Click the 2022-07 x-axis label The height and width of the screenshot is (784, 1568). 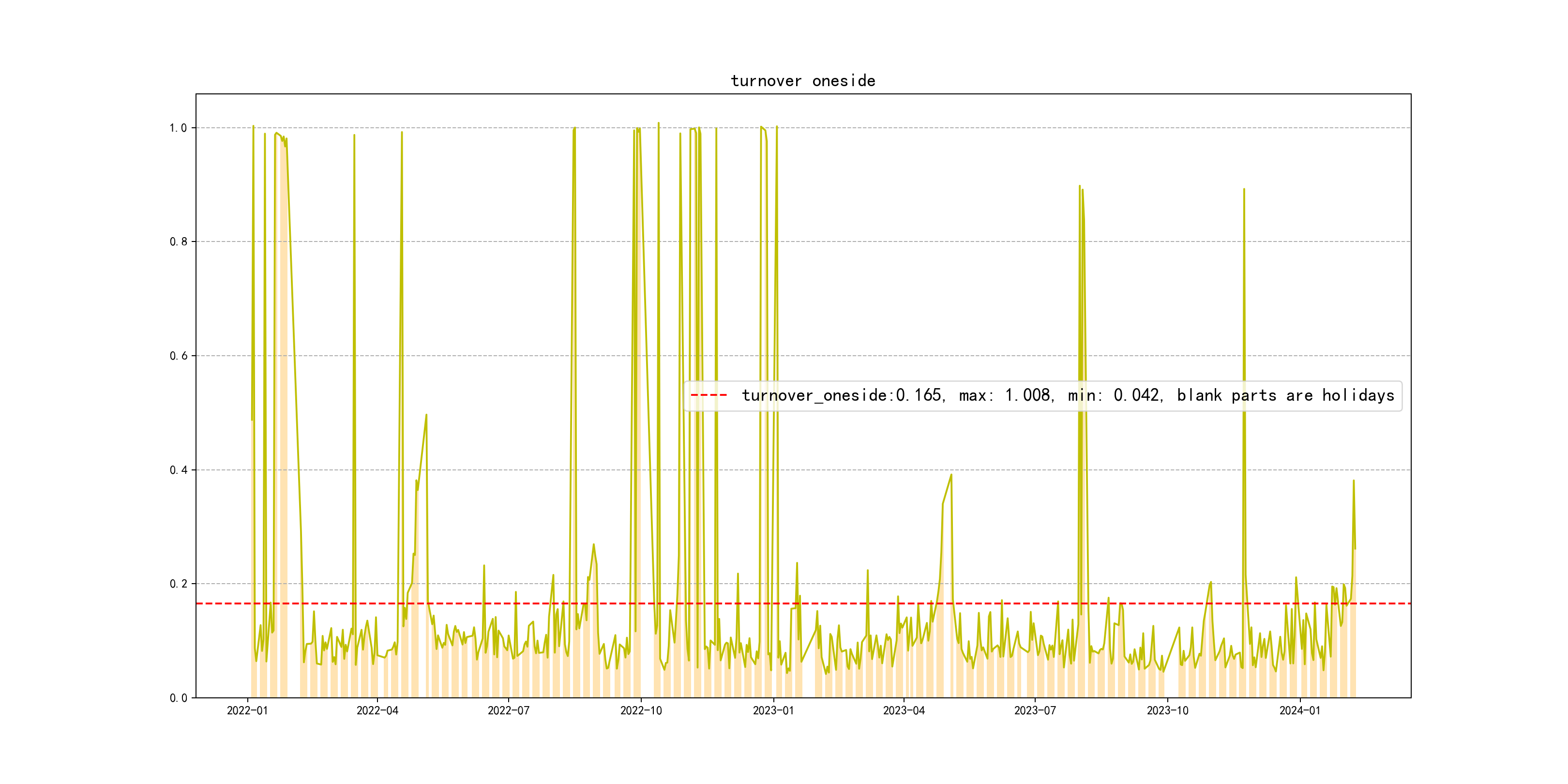pyautogui.click(x=508, y=710)
